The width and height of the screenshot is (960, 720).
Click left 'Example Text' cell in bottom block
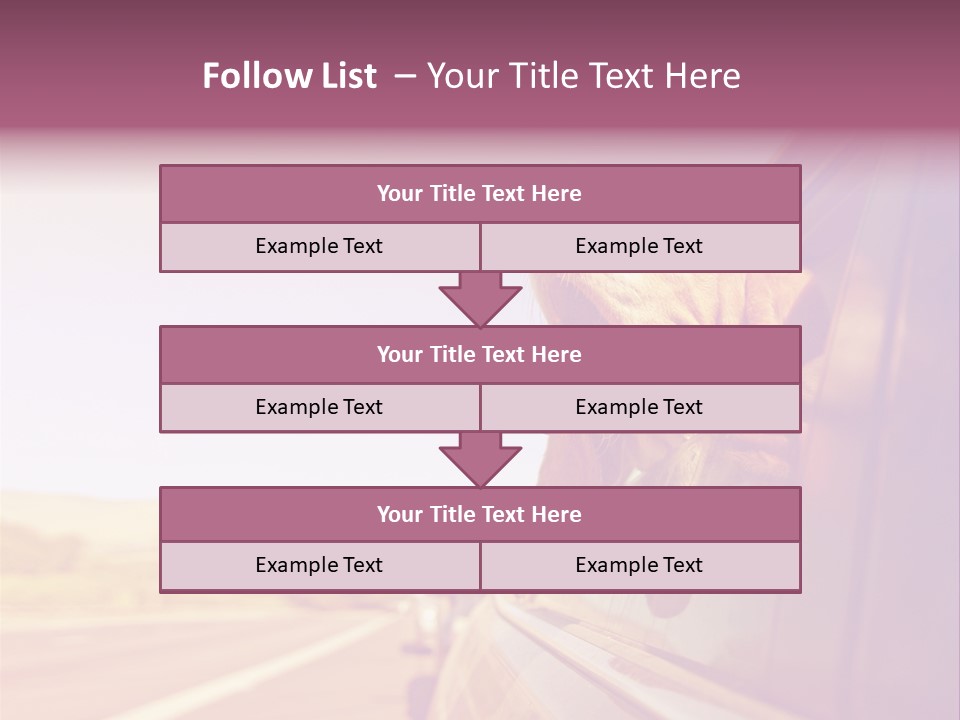coord(320,566)
